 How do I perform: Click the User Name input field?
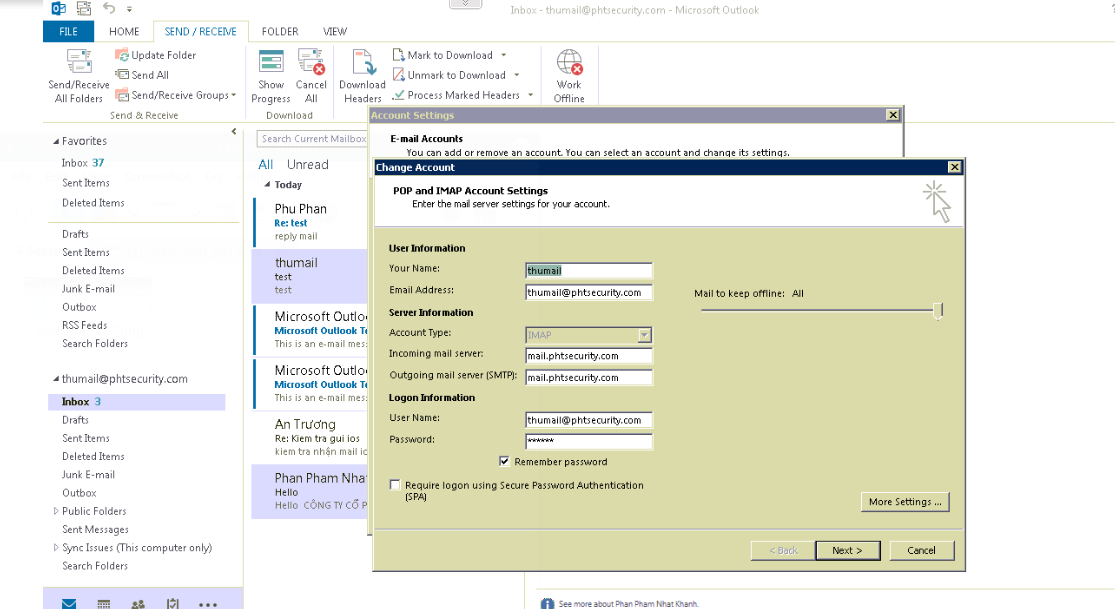(589, 420)
